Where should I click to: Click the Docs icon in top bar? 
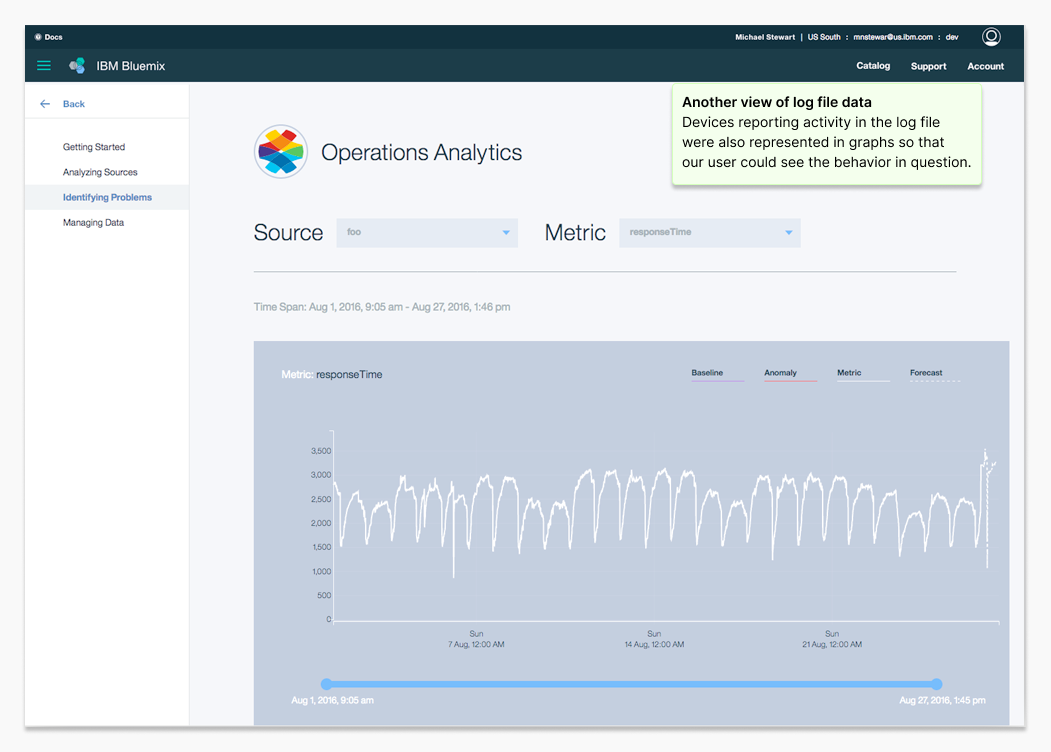[38, 37]
